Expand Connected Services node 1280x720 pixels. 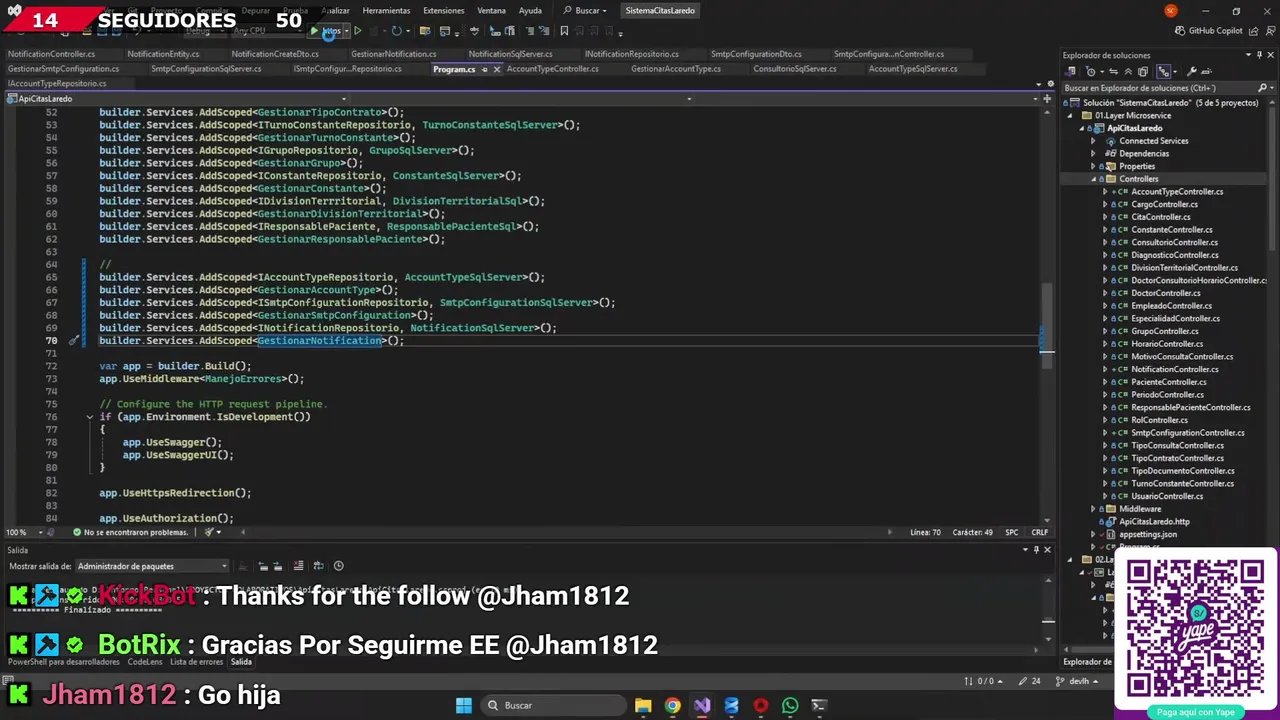pyautogui.click(x=1093, y=141)
